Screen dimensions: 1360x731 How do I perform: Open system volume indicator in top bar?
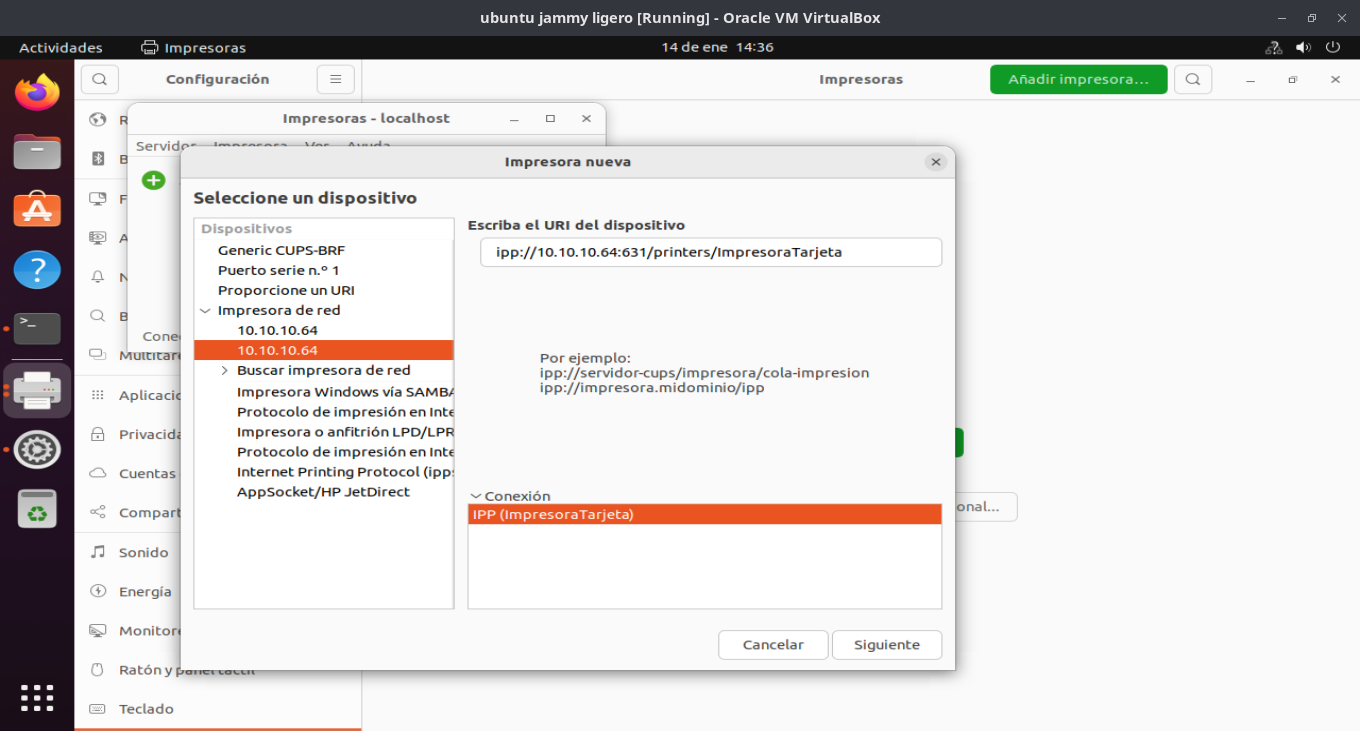1303,47
